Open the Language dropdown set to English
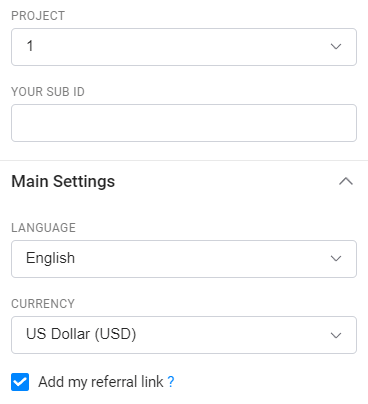 point(184,259)
